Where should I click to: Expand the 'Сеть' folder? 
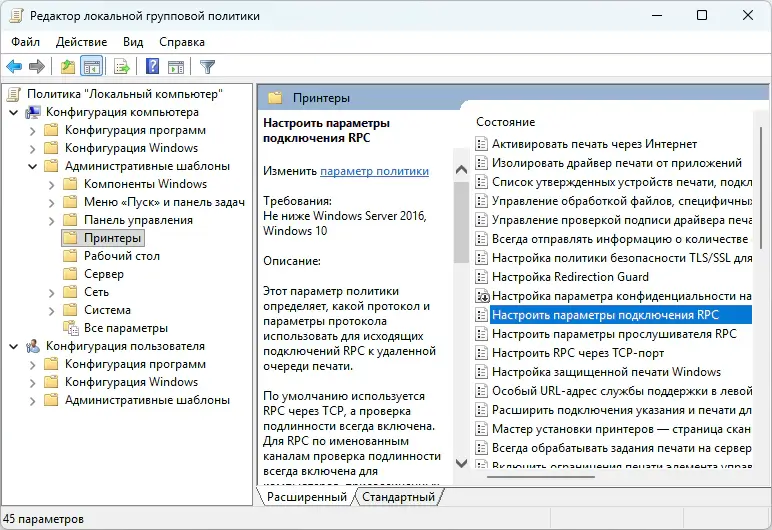[51, 293]
